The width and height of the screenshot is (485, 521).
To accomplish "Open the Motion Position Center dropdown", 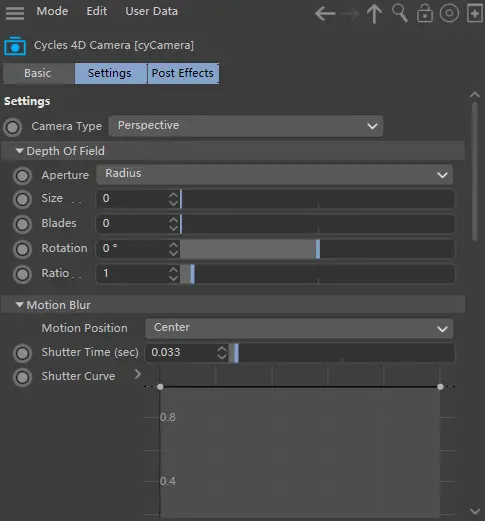I will [x=299, y=328].
